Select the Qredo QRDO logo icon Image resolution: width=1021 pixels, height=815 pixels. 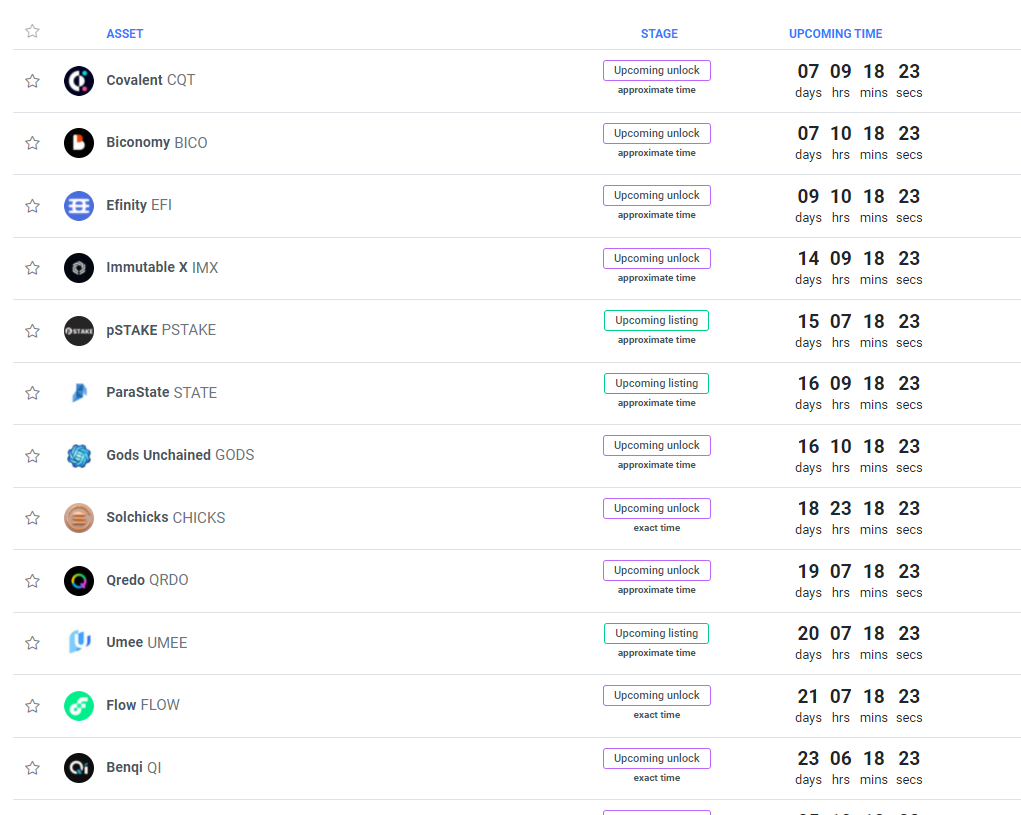tap(79, 581)
